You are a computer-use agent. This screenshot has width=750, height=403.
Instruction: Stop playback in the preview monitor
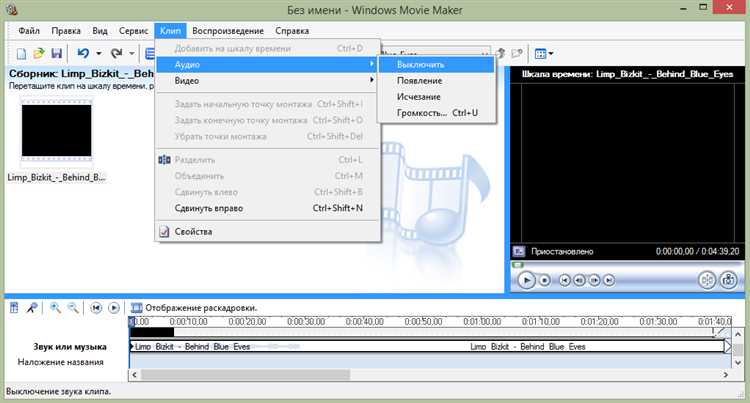[x=544, y=280]
